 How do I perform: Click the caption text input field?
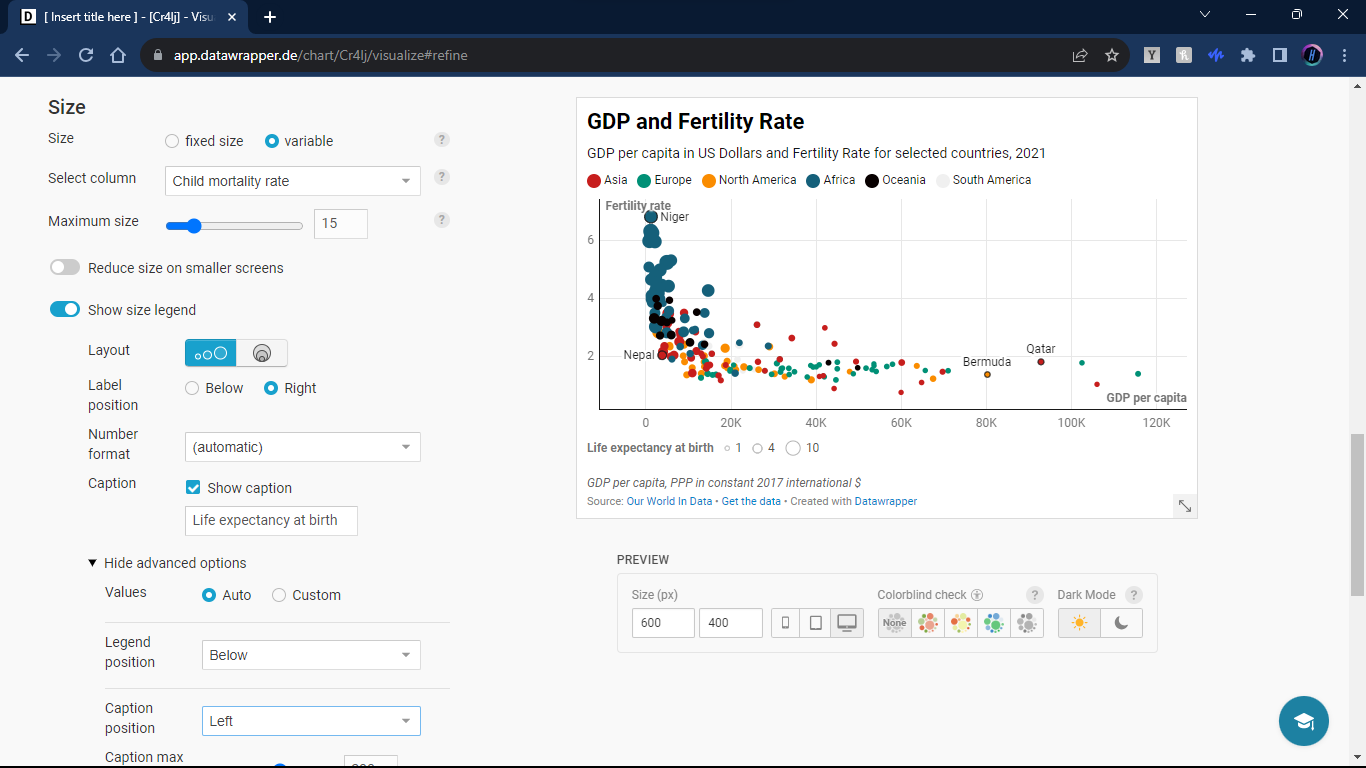click(271, 520)
